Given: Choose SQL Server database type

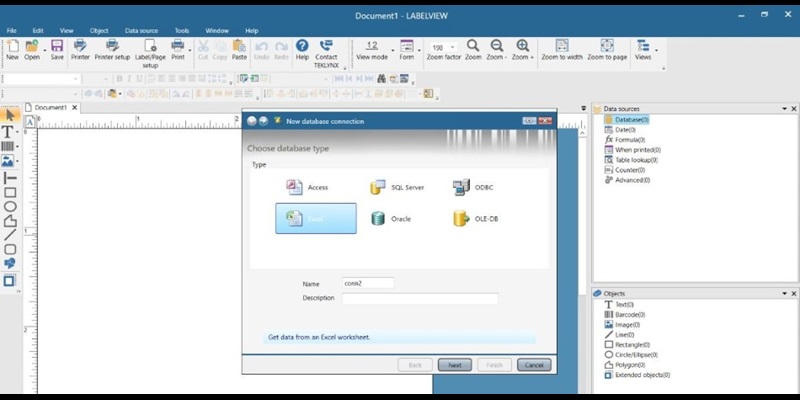Looking at the screenshot, I should click(x=397, y=187).
